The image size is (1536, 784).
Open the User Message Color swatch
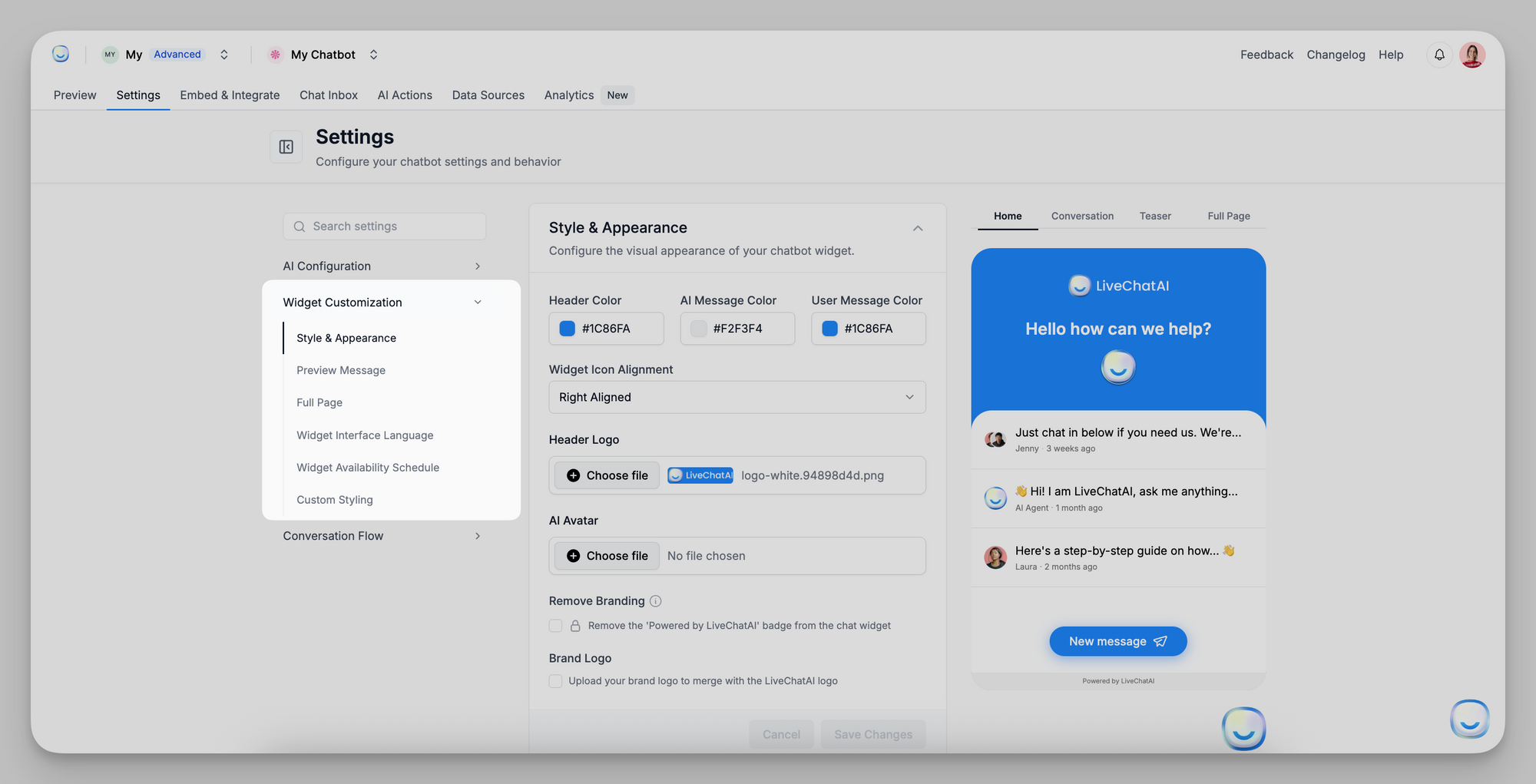[x=830, y=329]
